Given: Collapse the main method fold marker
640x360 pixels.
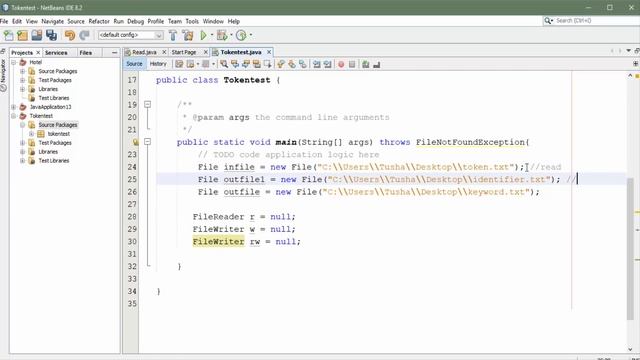Looking at the screenshot, I should point(147,142).
